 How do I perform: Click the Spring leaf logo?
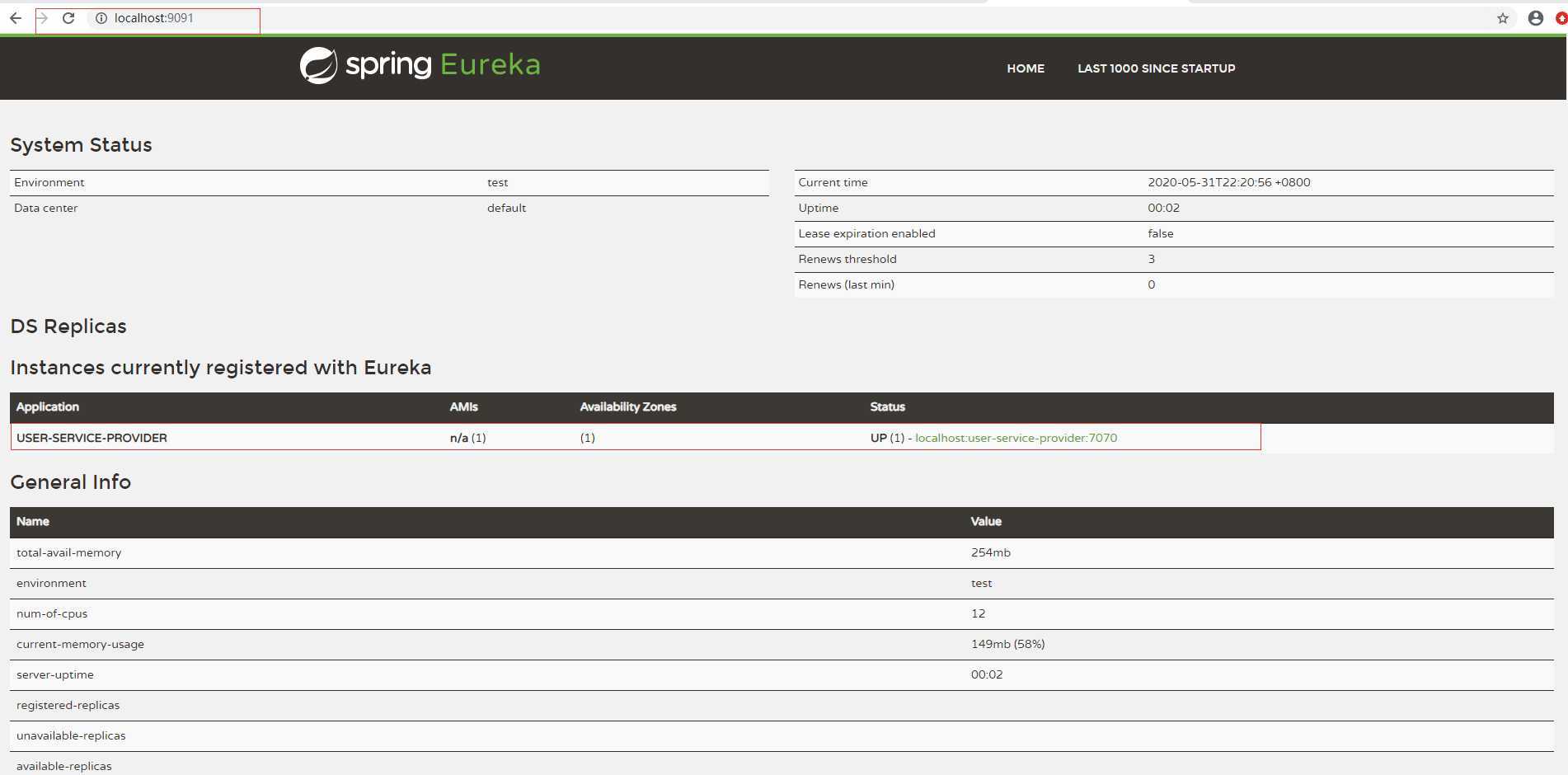coord(318,65)
